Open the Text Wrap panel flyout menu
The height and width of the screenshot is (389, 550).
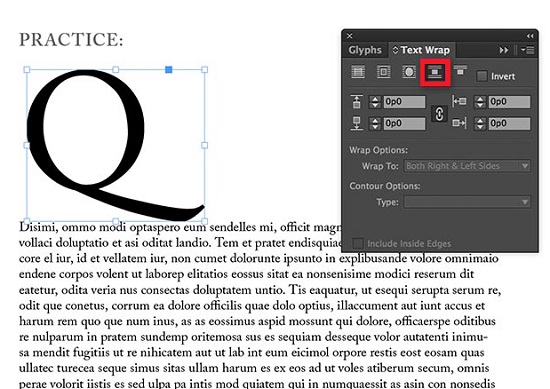click(x=528, y=50)
